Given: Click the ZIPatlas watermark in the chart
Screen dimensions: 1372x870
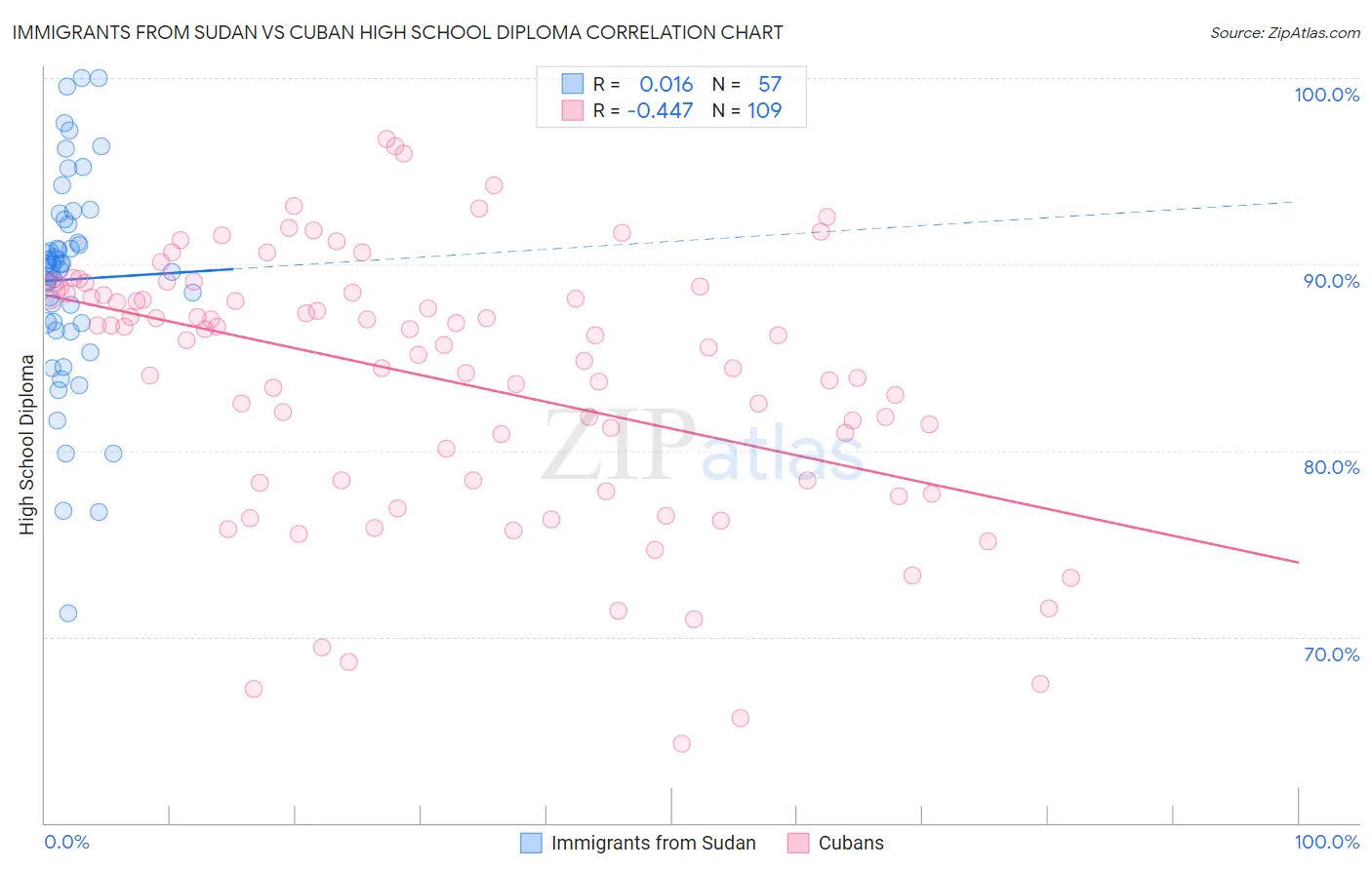Looking at the screenshot, I should tap(703, 447).
